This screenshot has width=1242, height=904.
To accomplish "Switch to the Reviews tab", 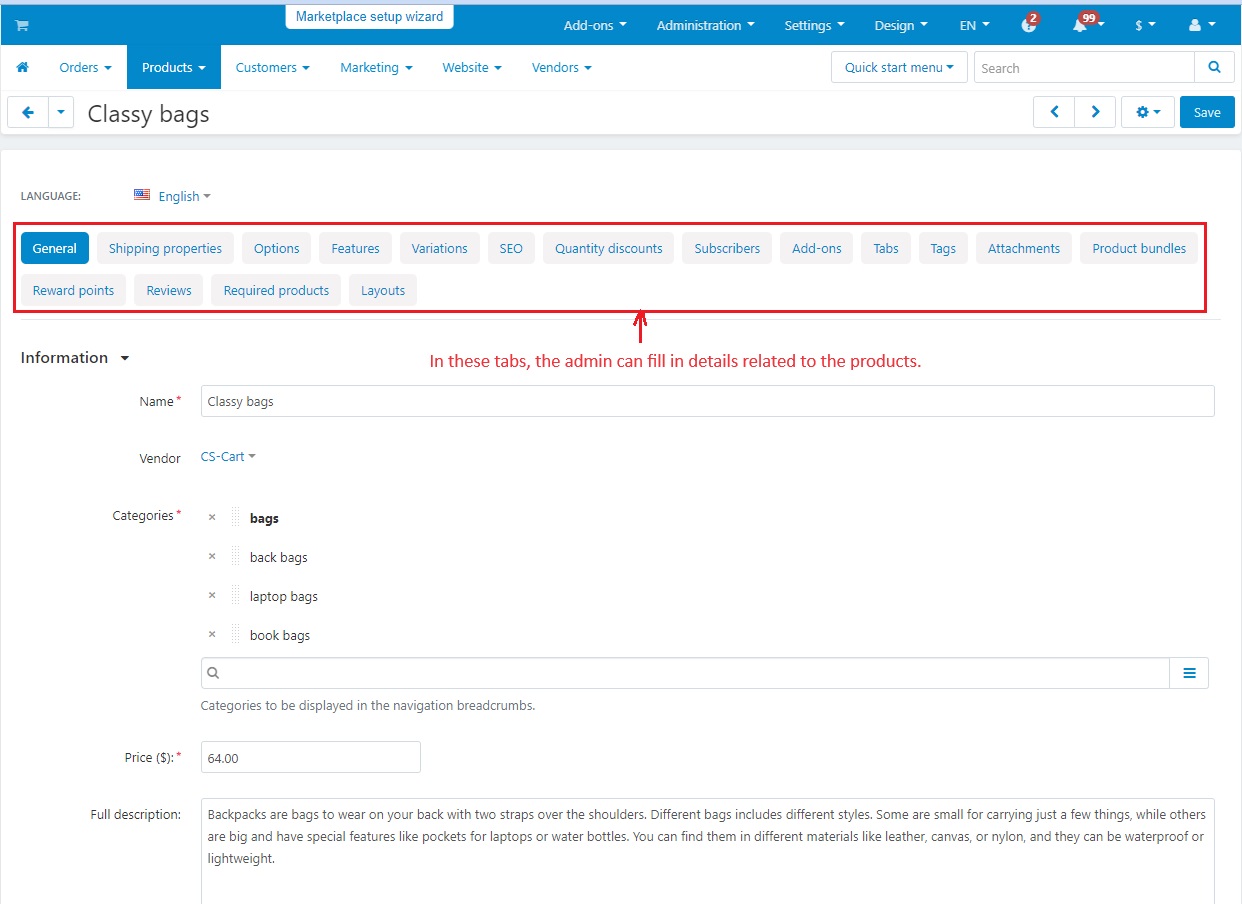I will [169, 290].
